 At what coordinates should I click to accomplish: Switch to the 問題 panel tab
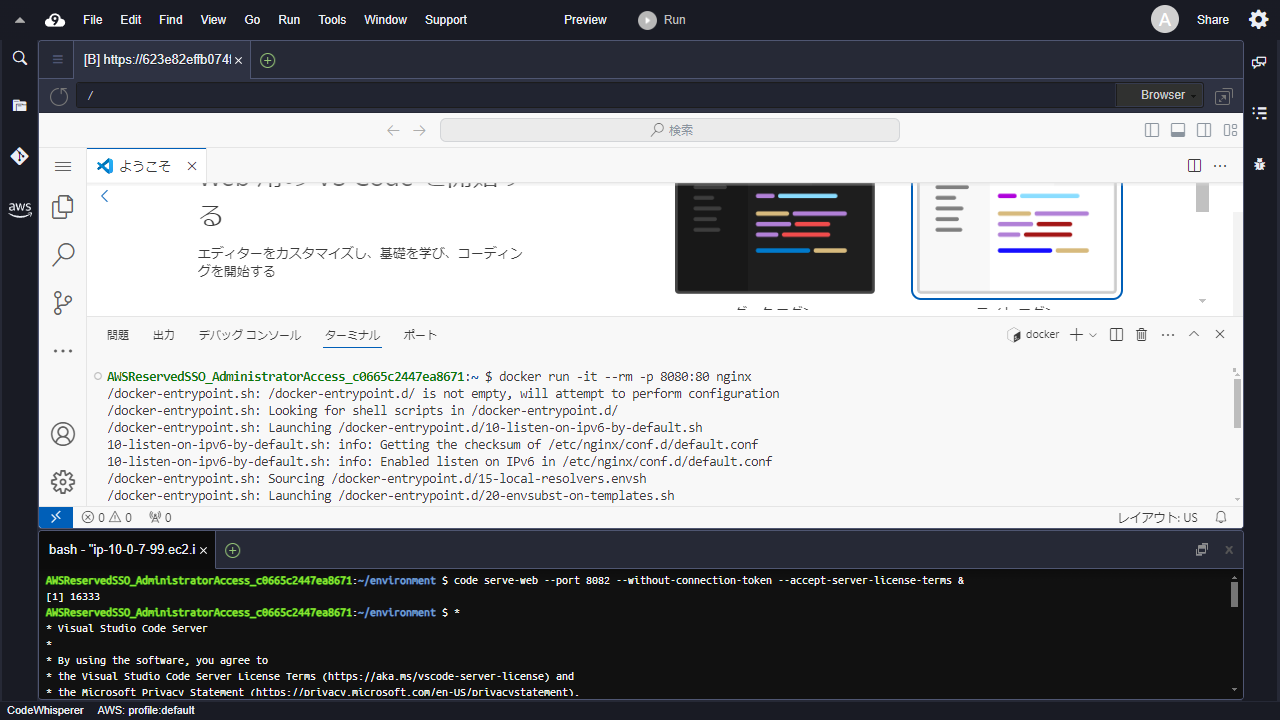click(118, 335)
